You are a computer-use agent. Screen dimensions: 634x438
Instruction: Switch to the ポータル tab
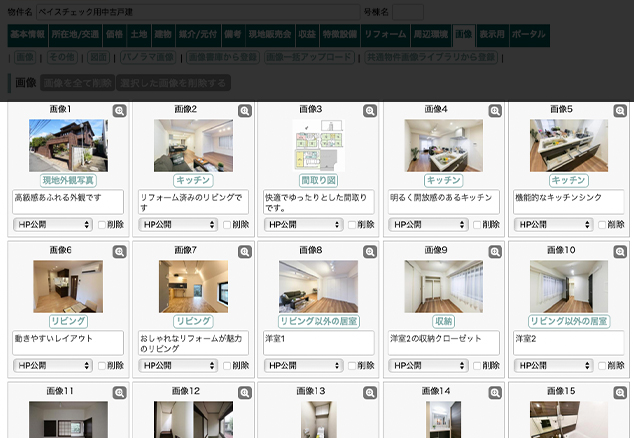tap(529, 34)
